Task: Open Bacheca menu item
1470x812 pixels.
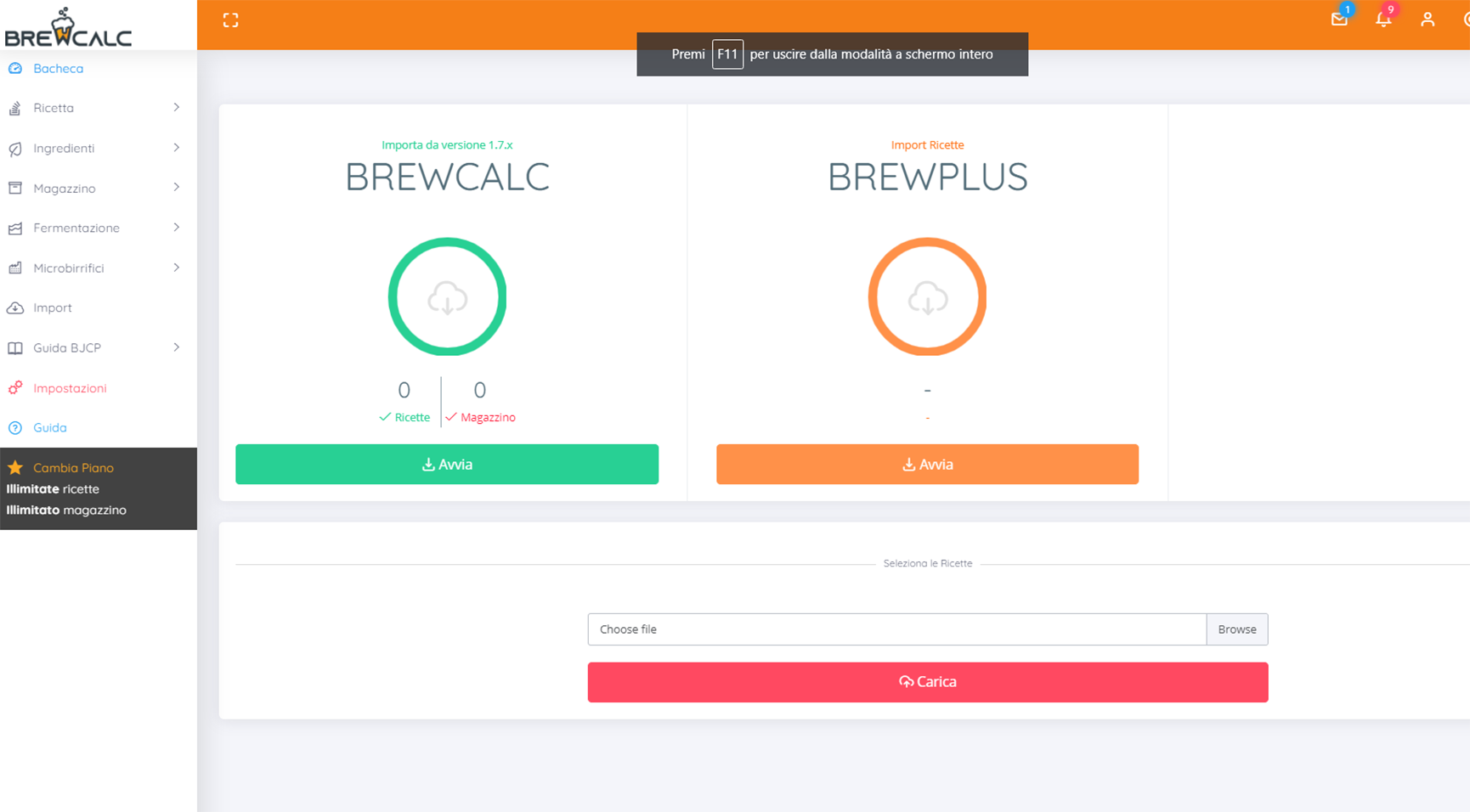Action: tap(58, 69)
